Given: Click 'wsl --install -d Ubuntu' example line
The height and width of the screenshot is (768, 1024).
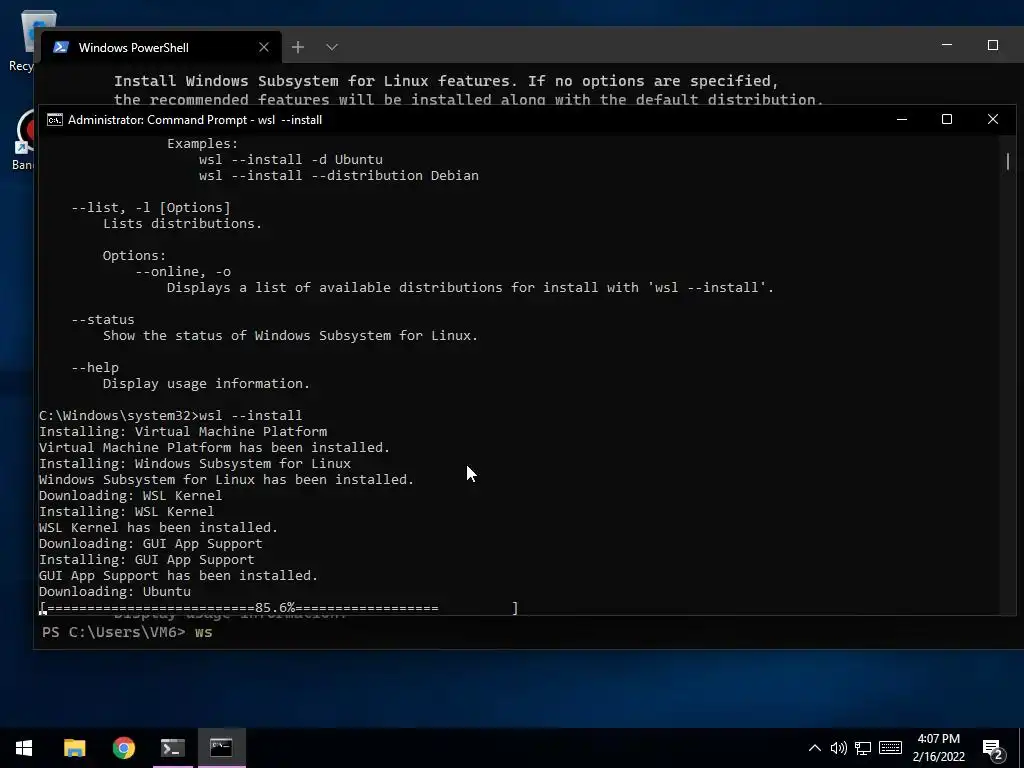Looking at the screenshot, I should pos(291,159).
